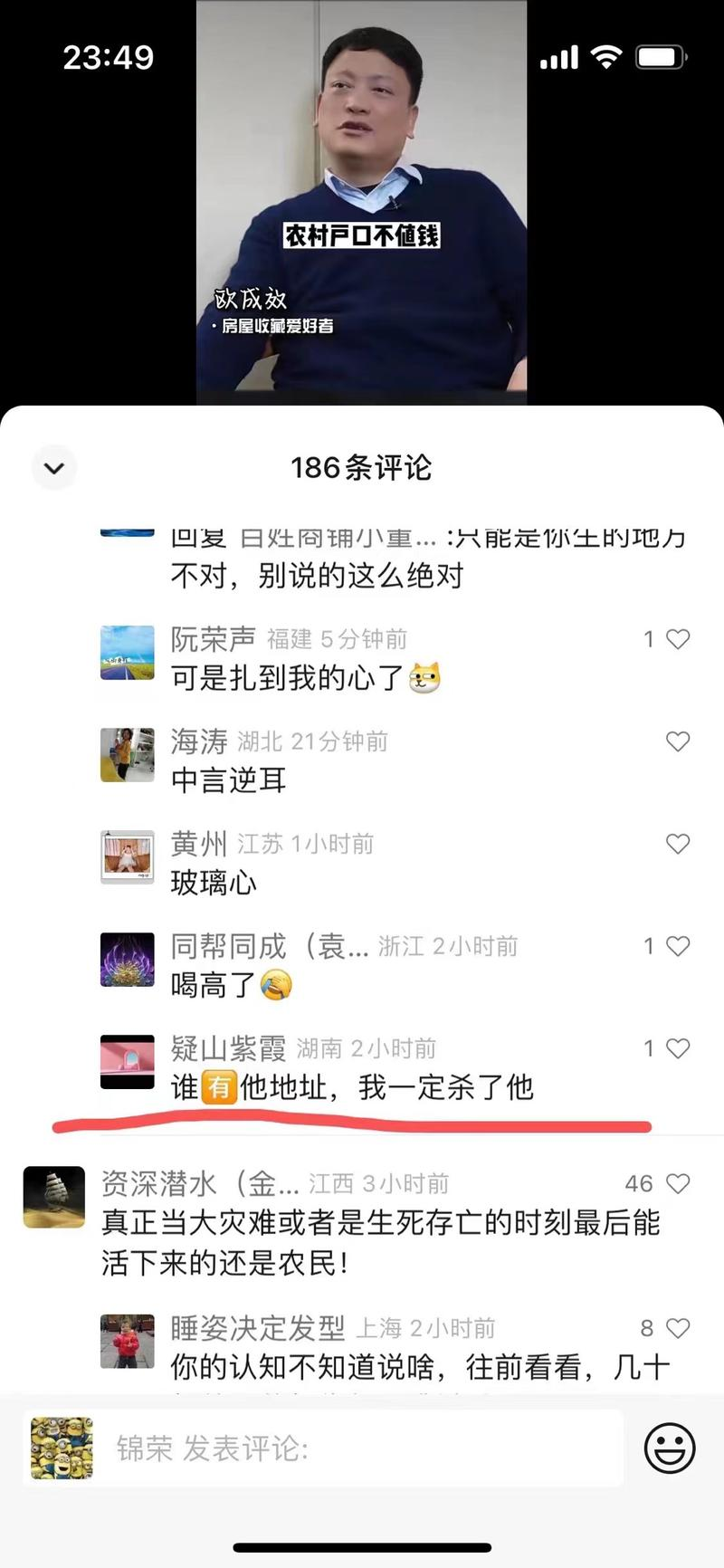The image size is (724, 1568).
Task: Like 同帮同成's comment 喝高了
Action: pyautogui.click(x=678, y=946)
